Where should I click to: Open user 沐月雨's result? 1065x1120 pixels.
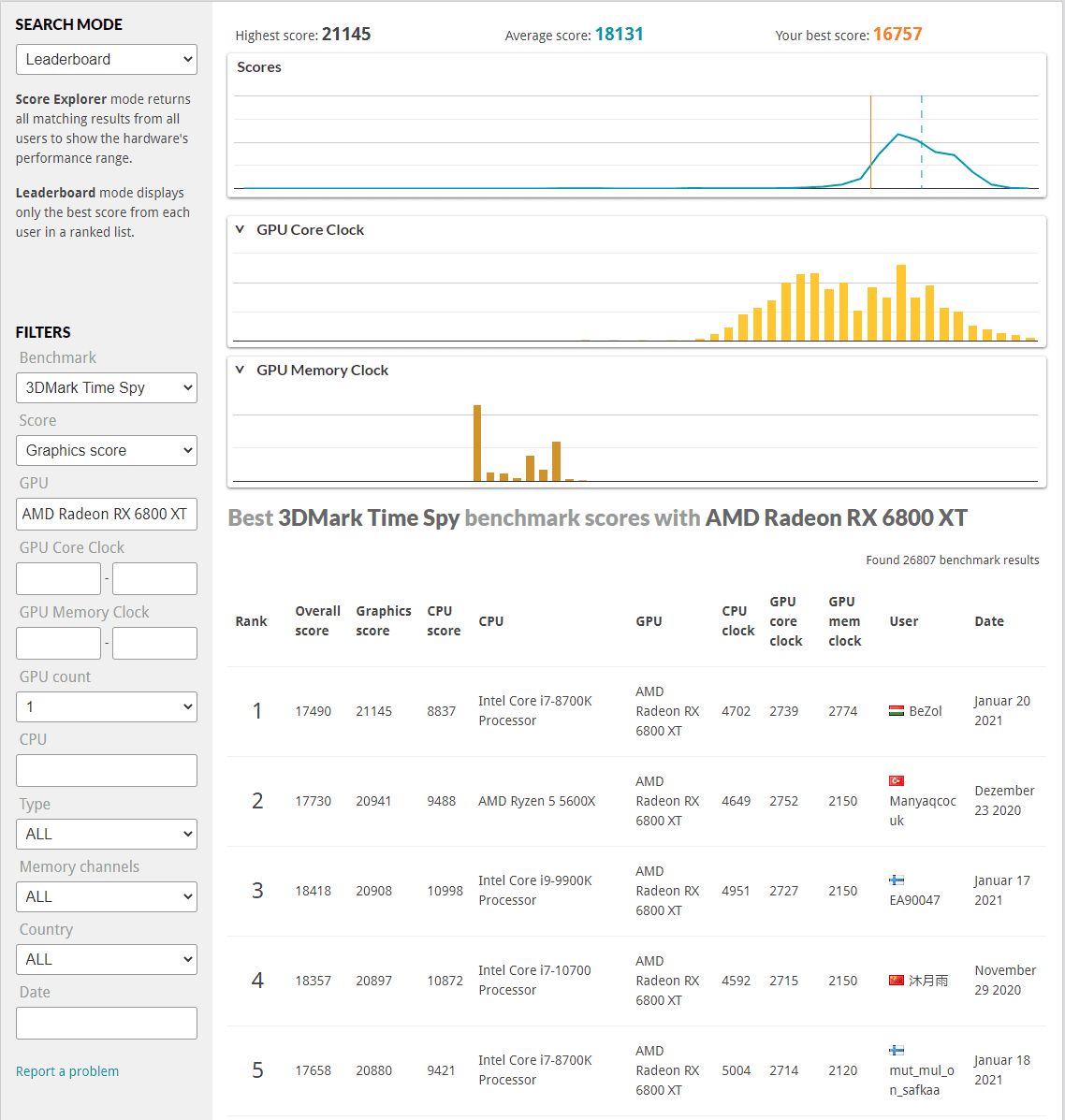927,981
